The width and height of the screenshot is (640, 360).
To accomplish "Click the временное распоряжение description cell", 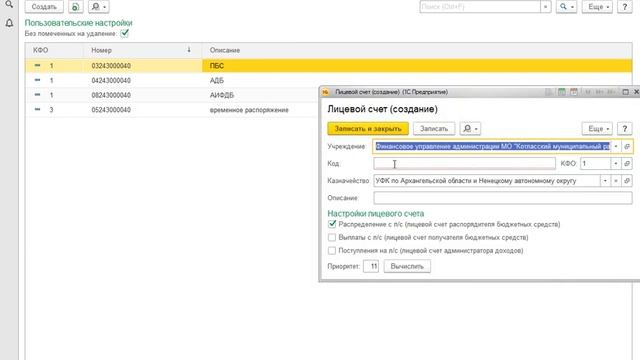I will [x=249, y=110].
